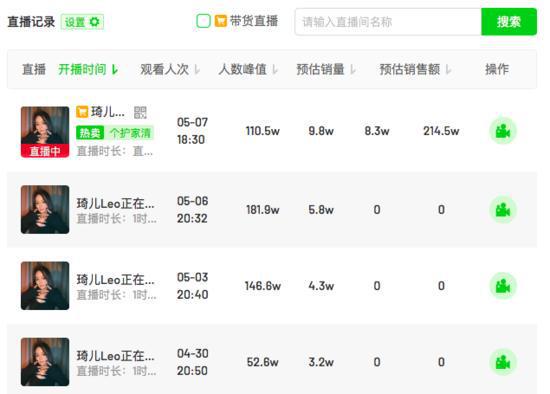Open 琦儿Leo正在... title dated 05-03
This screenshot has width=550, height=394.
click(x=115, y=280)
